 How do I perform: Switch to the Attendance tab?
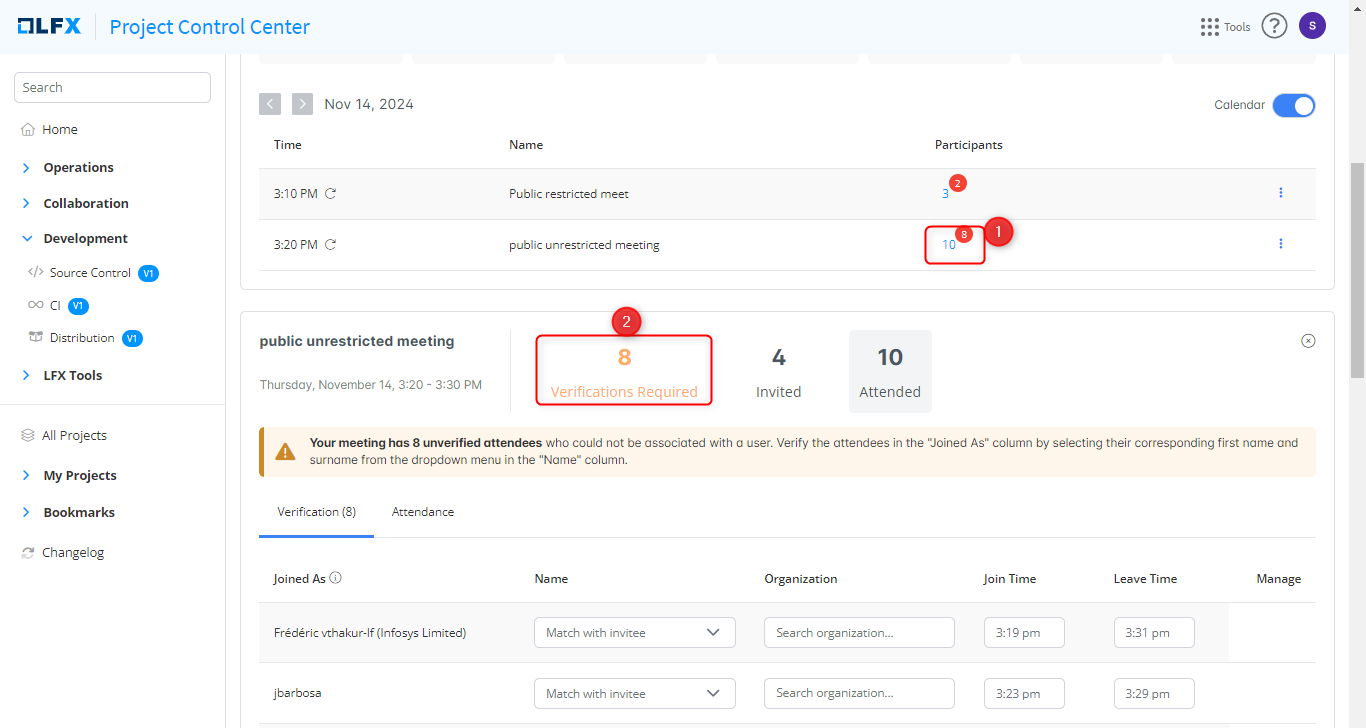422,512
